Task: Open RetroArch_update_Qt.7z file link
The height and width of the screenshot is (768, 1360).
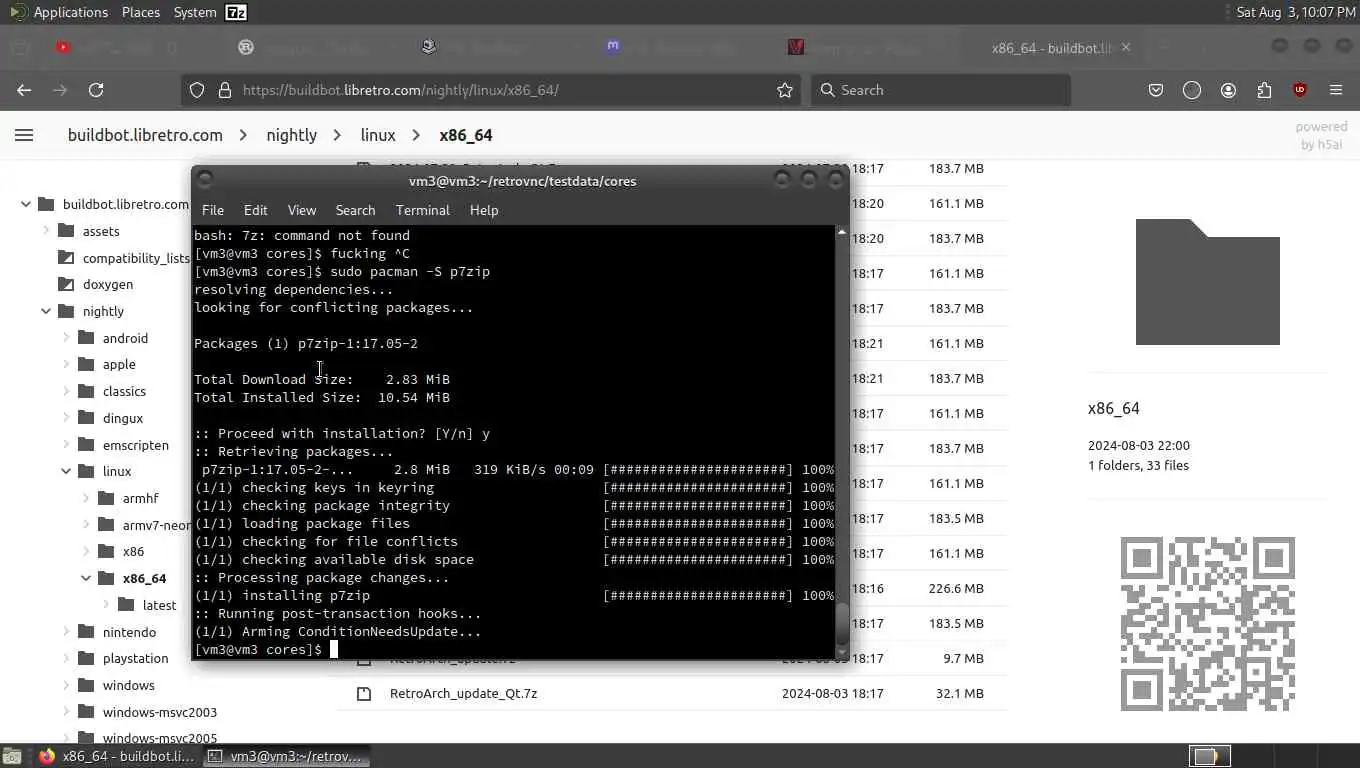Action: 463,693
